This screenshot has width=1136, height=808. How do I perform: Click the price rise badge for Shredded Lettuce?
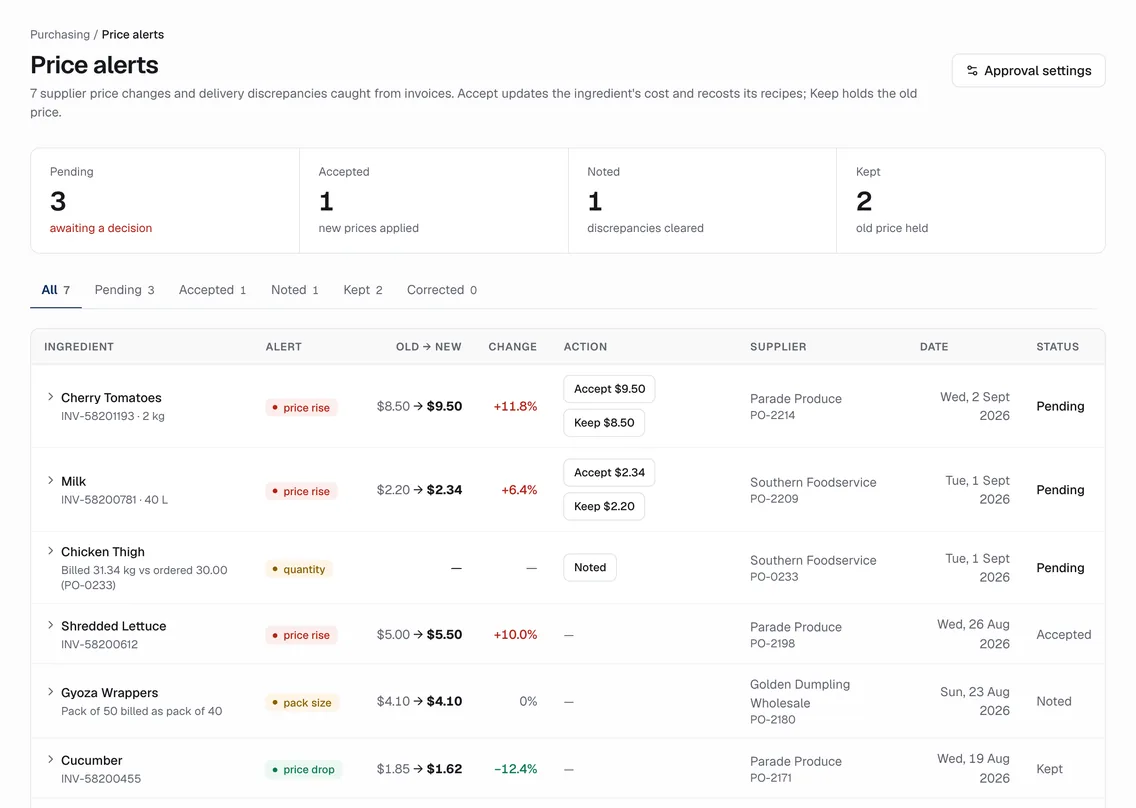[301, 635]
